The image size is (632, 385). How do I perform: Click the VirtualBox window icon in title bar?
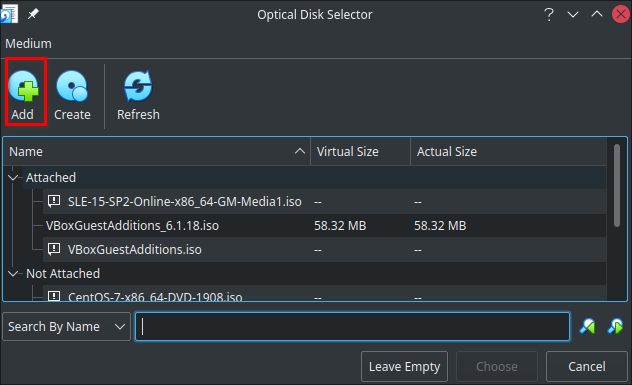tap(9, 14)
